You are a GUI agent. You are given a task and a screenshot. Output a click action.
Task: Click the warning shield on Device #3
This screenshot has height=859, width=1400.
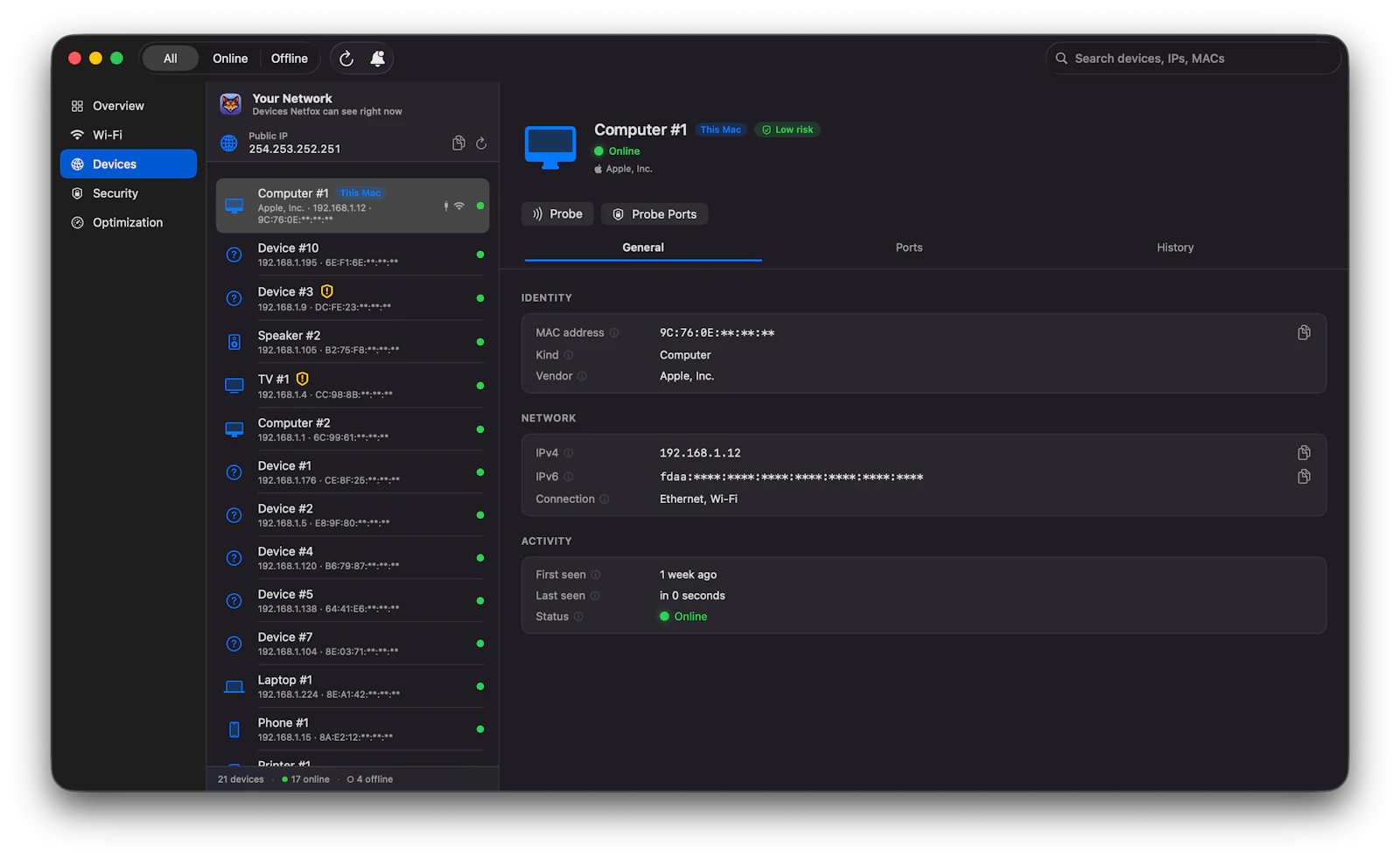pos(326,291)
